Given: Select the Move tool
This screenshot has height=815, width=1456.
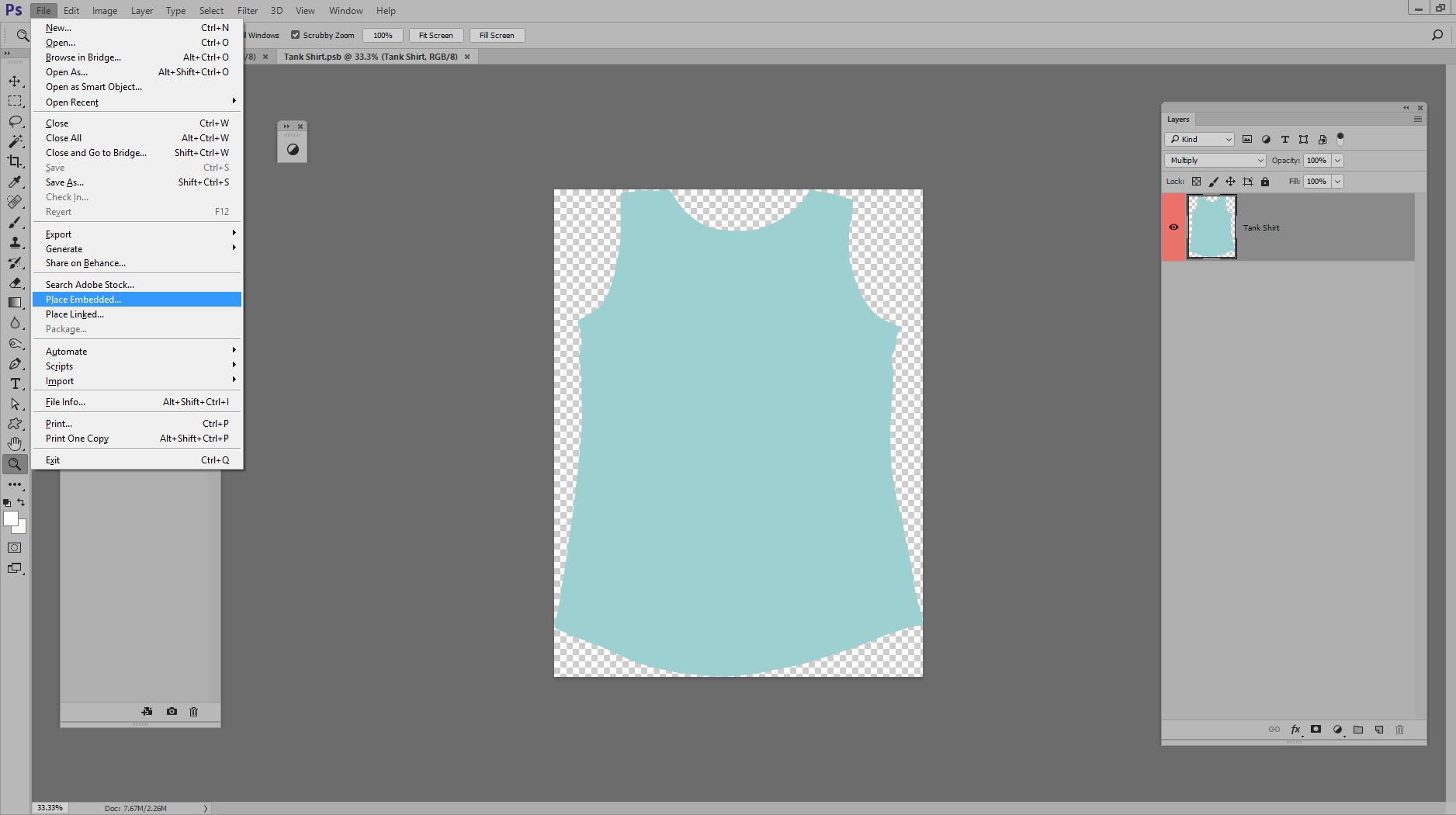Looking at the screenshot, I should [x=16, y=80].
